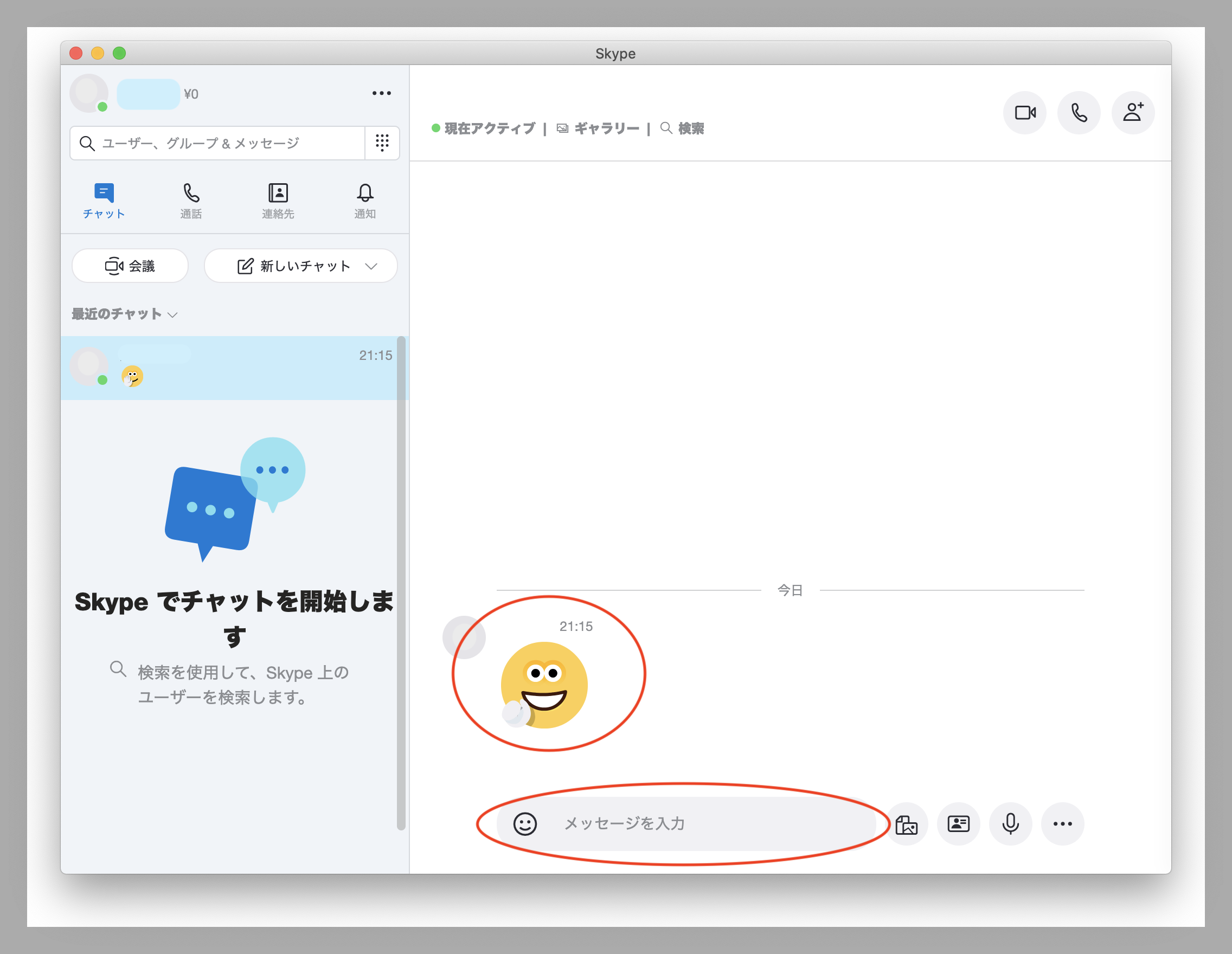The image size is (1232, 954).
Task: Maximize Skype with the green button
Action: pyautogui.click(x=119, y=54)
